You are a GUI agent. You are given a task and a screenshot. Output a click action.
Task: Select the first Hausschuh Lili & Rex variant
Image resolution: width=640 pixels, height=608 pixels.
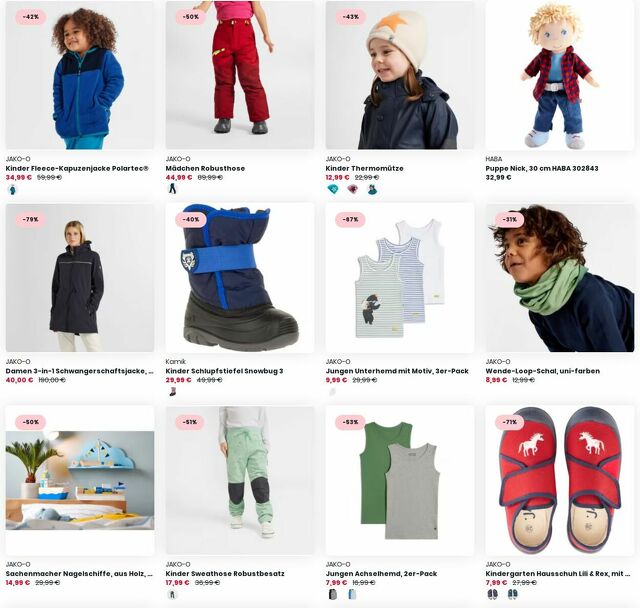[x=493, y=595]
